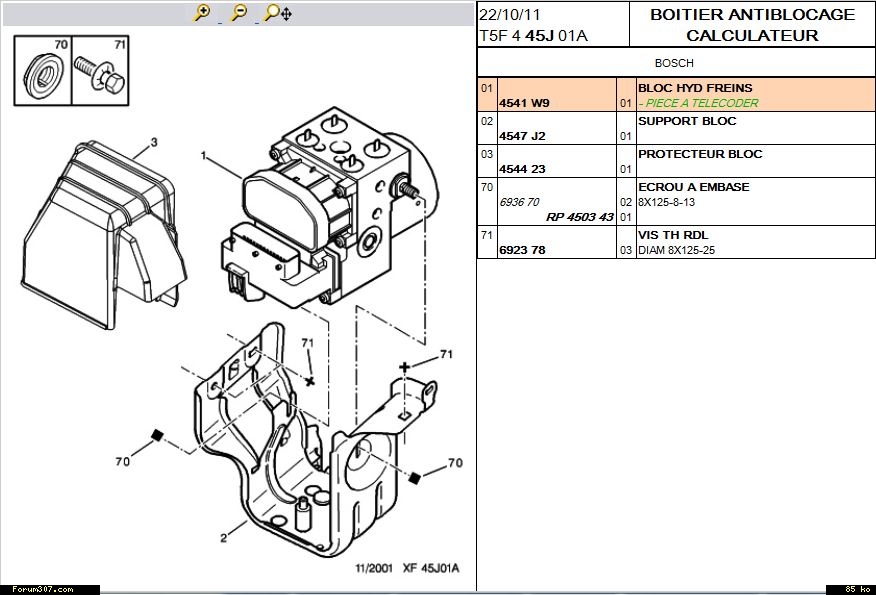Click the BOITIER ANTIBLOCAGE CALCULATEUR header
The width and height of the screenshot is (876, 595).
(x=752, y=25)
